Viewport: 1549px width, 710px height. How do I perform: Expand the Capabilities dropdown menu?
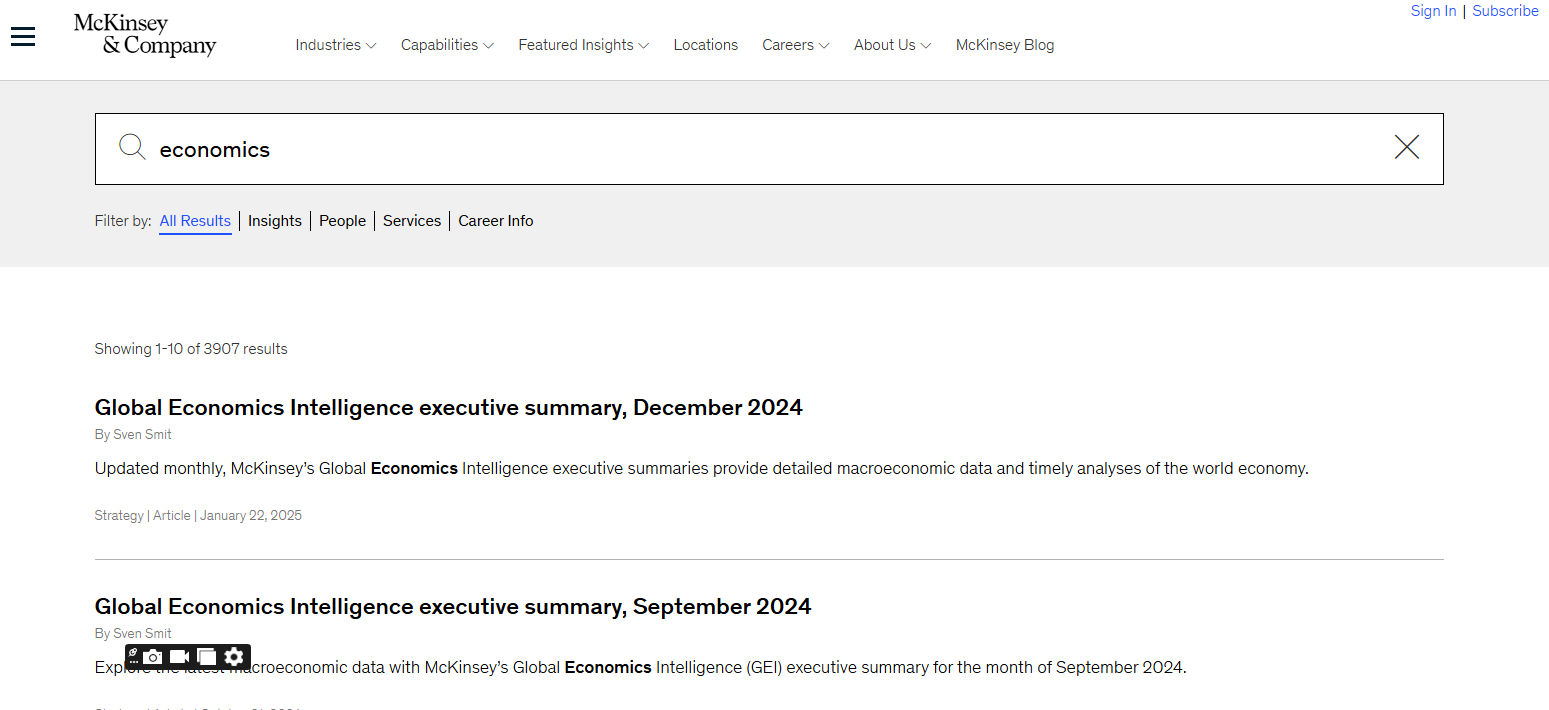coord(447,45)
